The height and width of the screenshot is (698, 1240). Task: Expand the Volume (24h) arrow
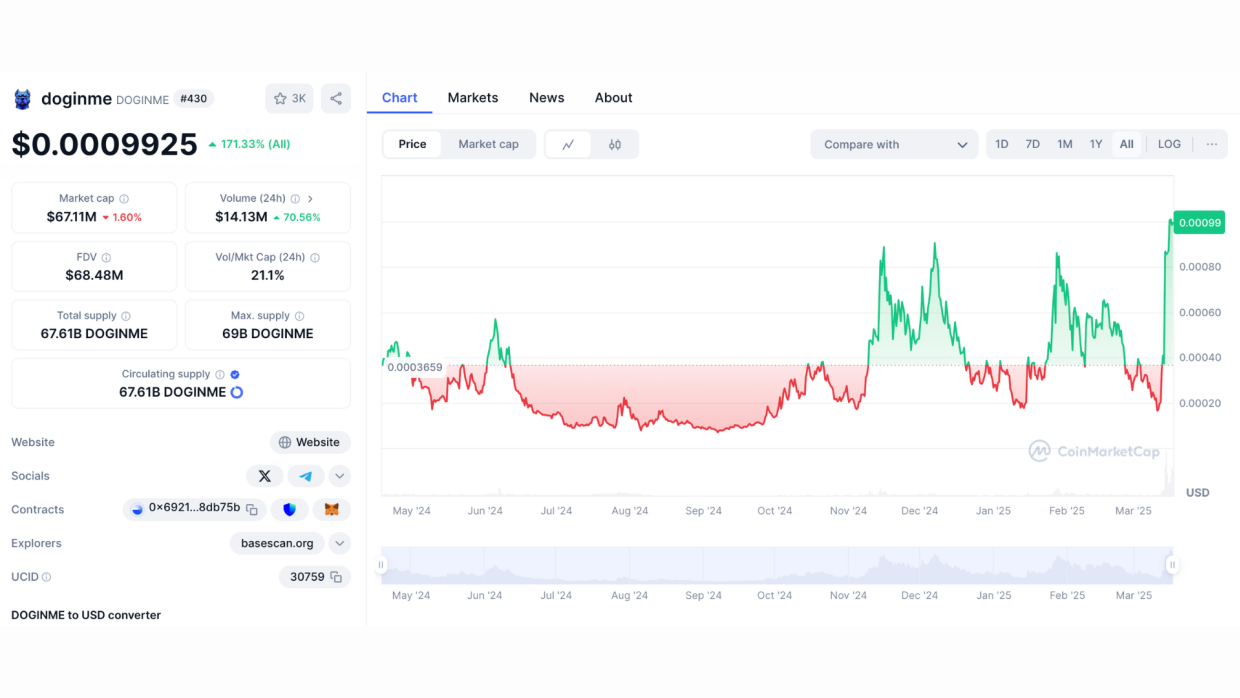(310, 199)
